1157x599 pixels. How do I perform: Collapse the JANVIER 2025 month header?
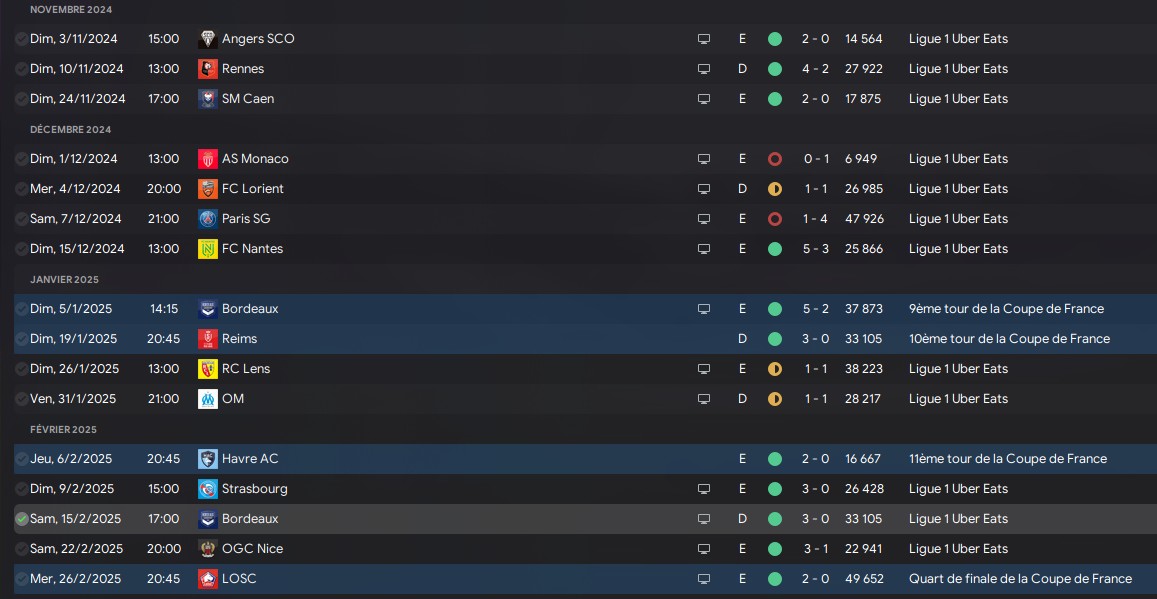click(64, 280)
